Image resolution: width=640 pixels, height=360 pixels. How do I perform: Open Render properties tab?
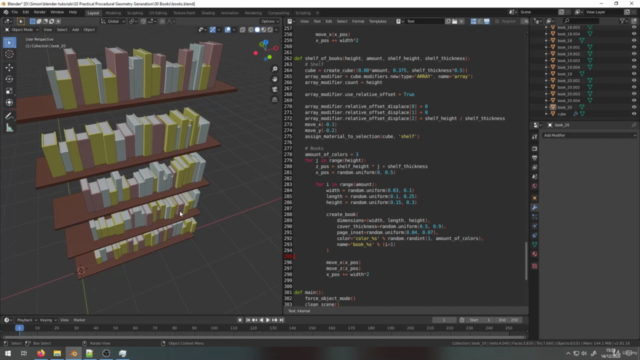pos(535,149)
